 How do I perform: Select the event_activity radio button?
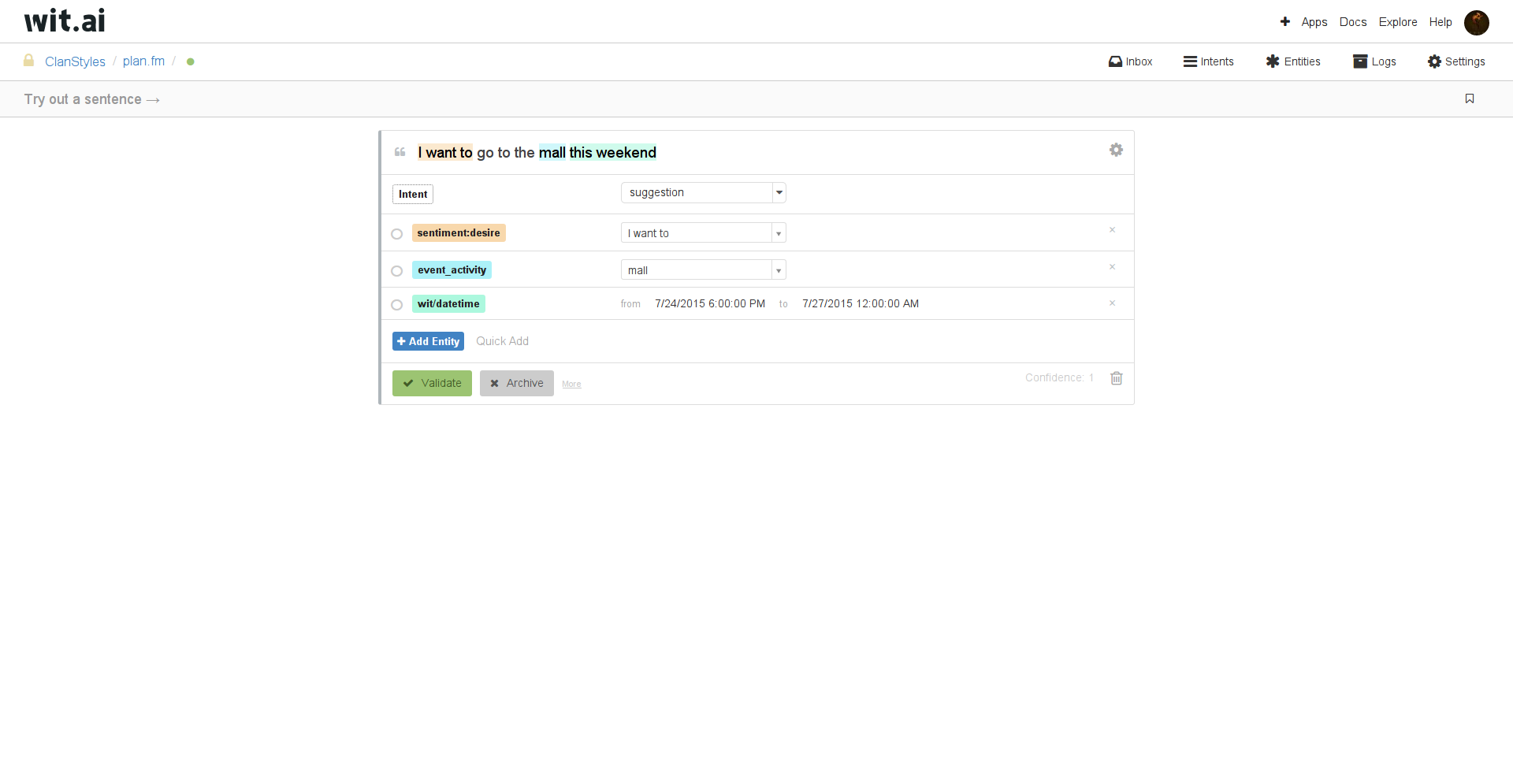pos(397,271)
